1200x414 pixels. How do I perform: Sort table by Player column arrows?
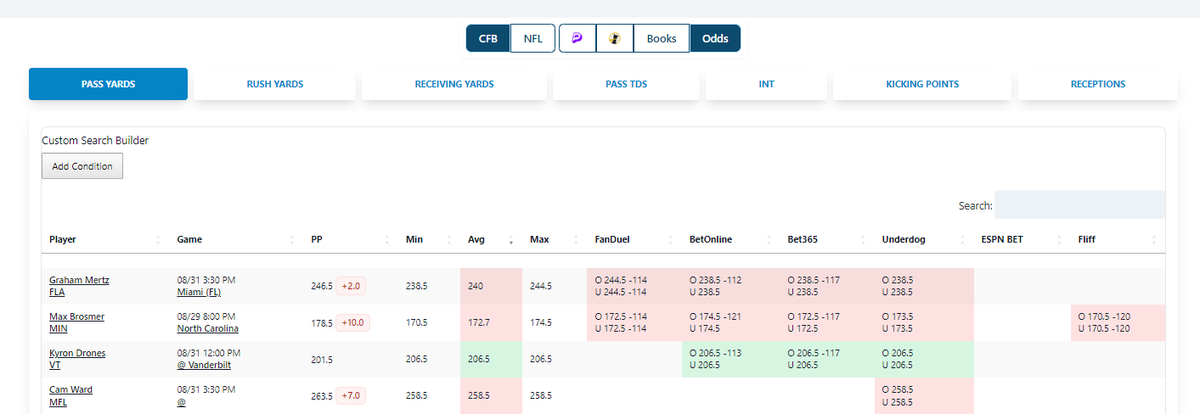(x=160, y=240)
